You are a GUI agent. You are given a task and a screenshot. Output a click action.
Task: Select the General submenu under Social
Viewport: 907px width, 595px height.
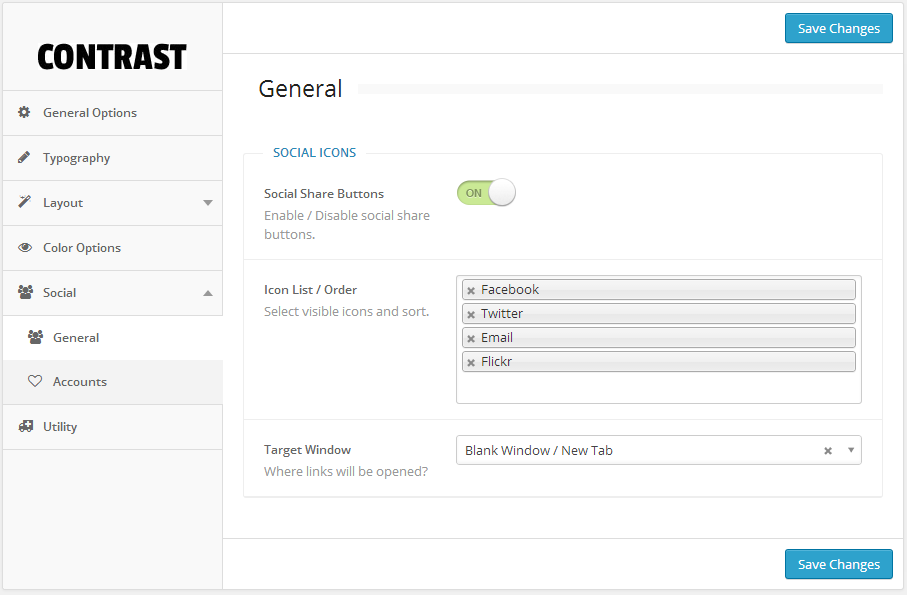tap(76, 338)
